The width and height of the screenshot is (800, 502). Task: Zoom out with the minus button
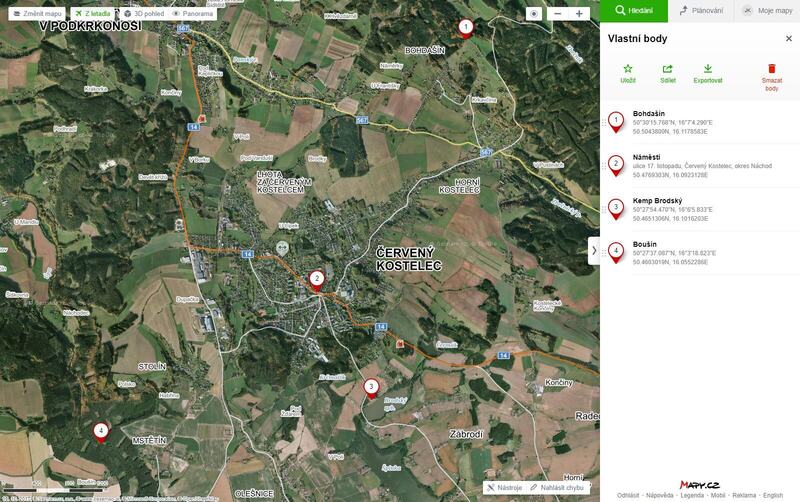(557, 14)
